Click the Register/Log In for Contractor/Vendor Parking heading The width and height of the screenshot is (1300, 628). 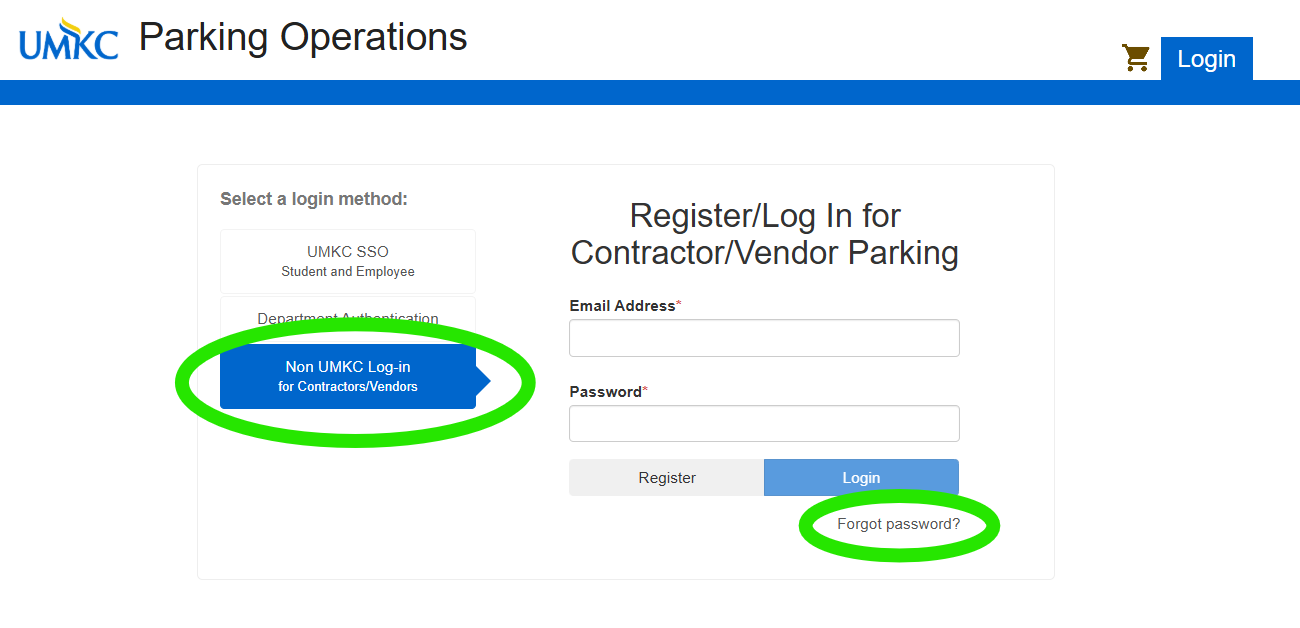[x=764, y=234]
